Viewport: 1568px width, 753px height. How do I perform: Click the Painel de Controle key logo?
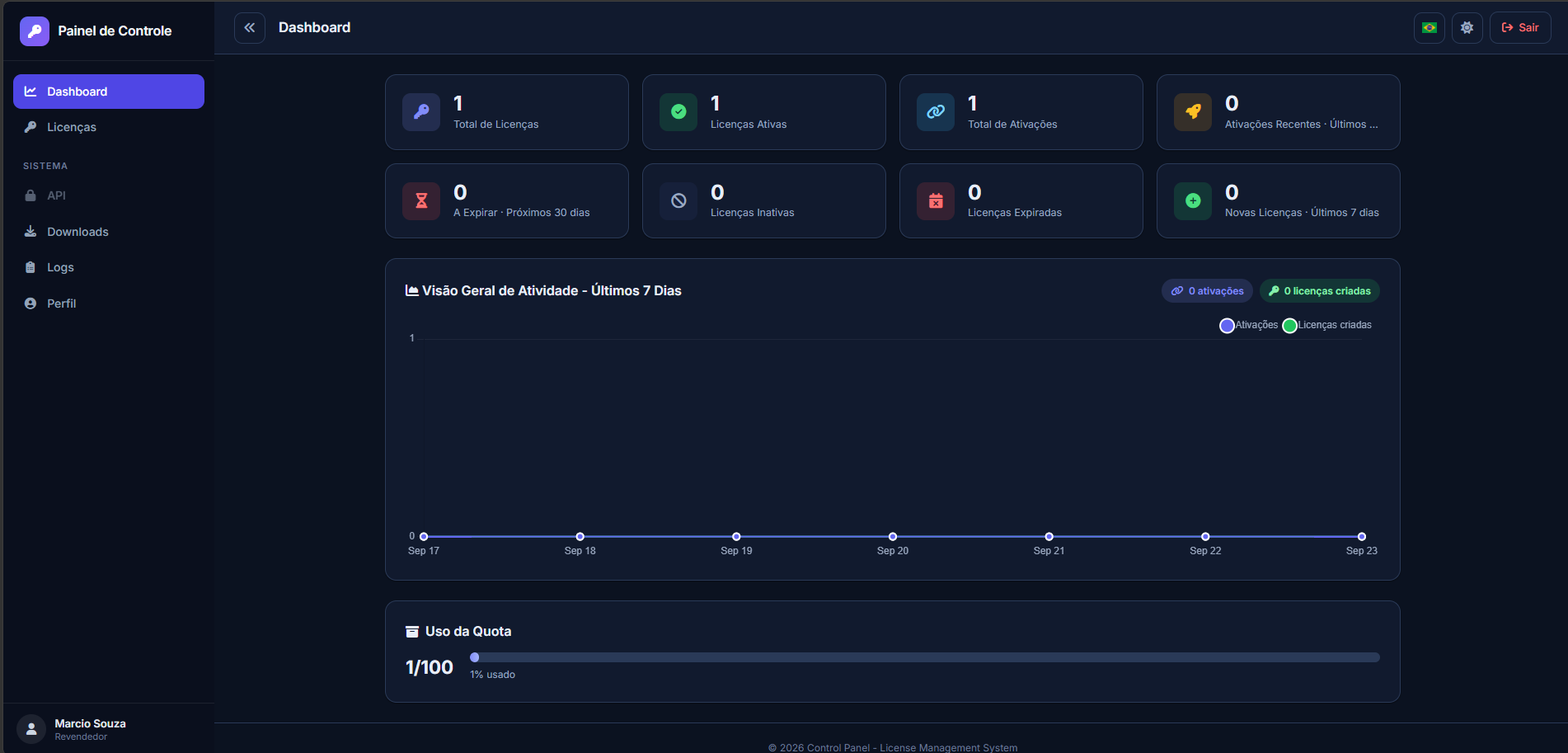click(x=35, y=31)
